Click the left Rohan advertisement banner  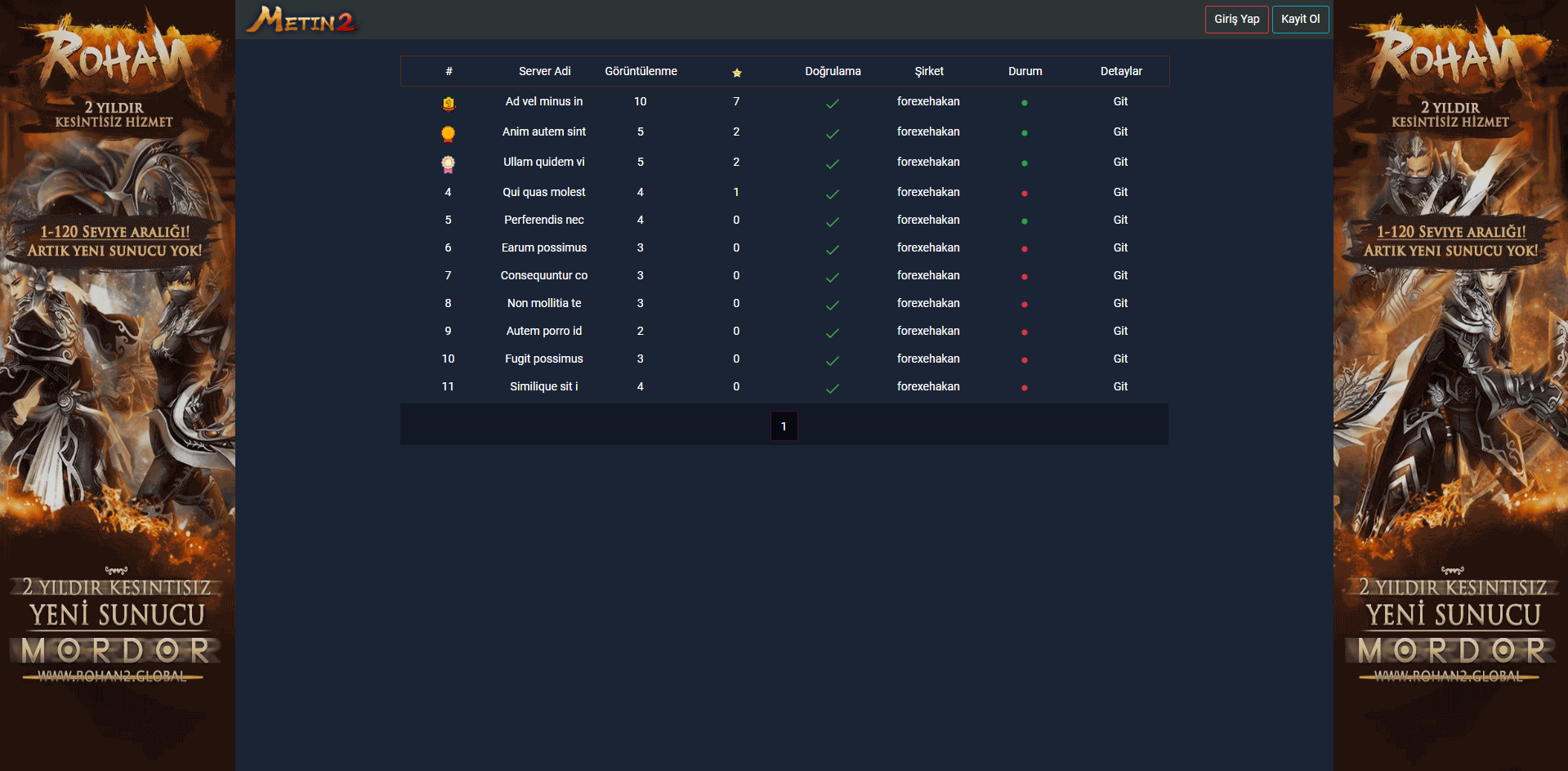[118, 385]
